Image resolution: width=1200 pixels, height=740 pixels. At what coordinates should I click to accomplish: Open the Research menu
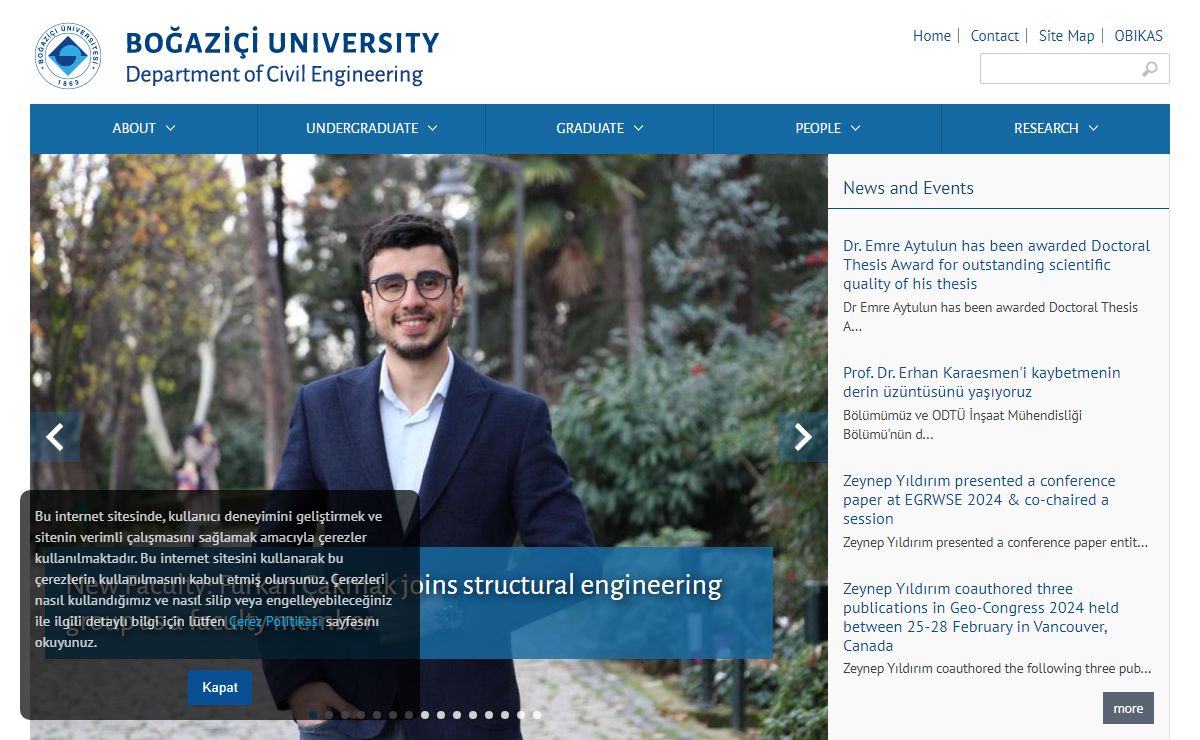pyautogui.click(x=1055, y=128)
